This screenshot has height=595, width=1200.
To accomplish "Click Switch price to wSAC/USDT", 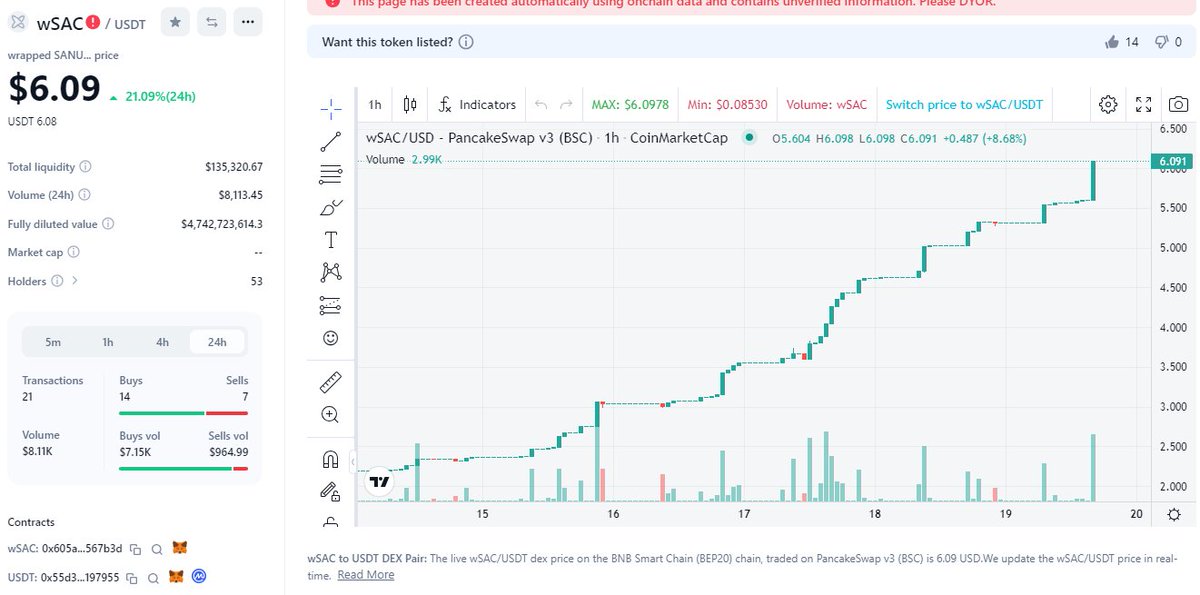I will pos(964,104).
